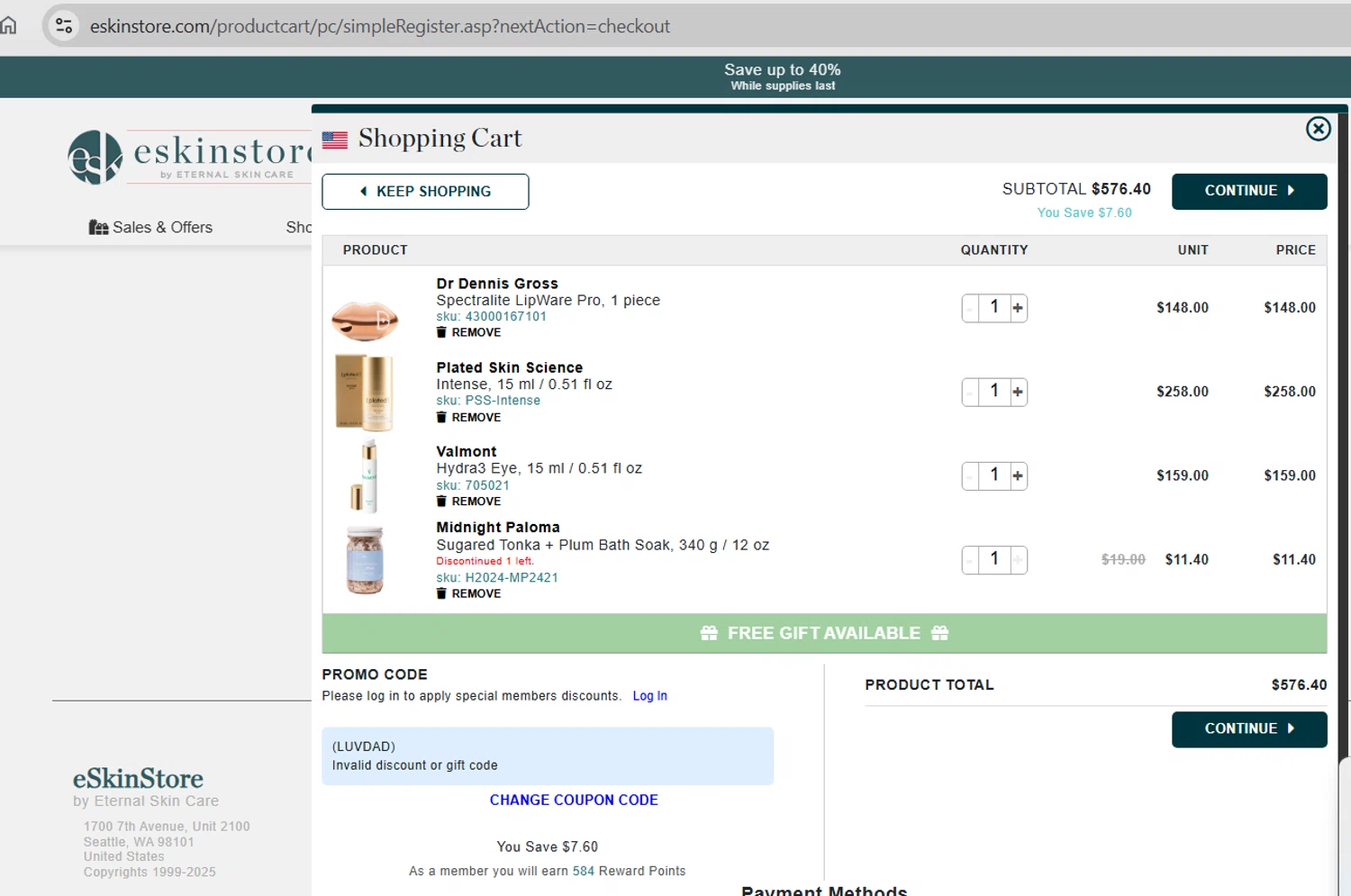Click the Save up to 40% promo banner

coord(783,77)
